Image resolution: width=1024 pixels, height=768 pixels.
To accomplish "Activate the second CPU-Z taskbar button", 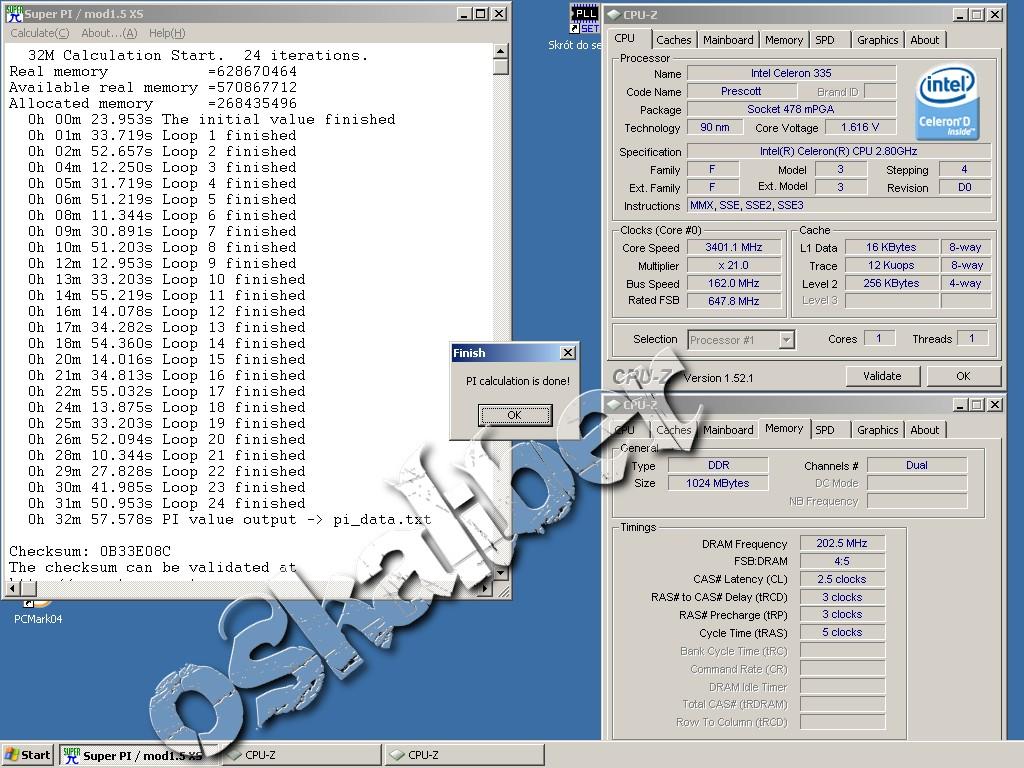I will click(x=464, y=756).
